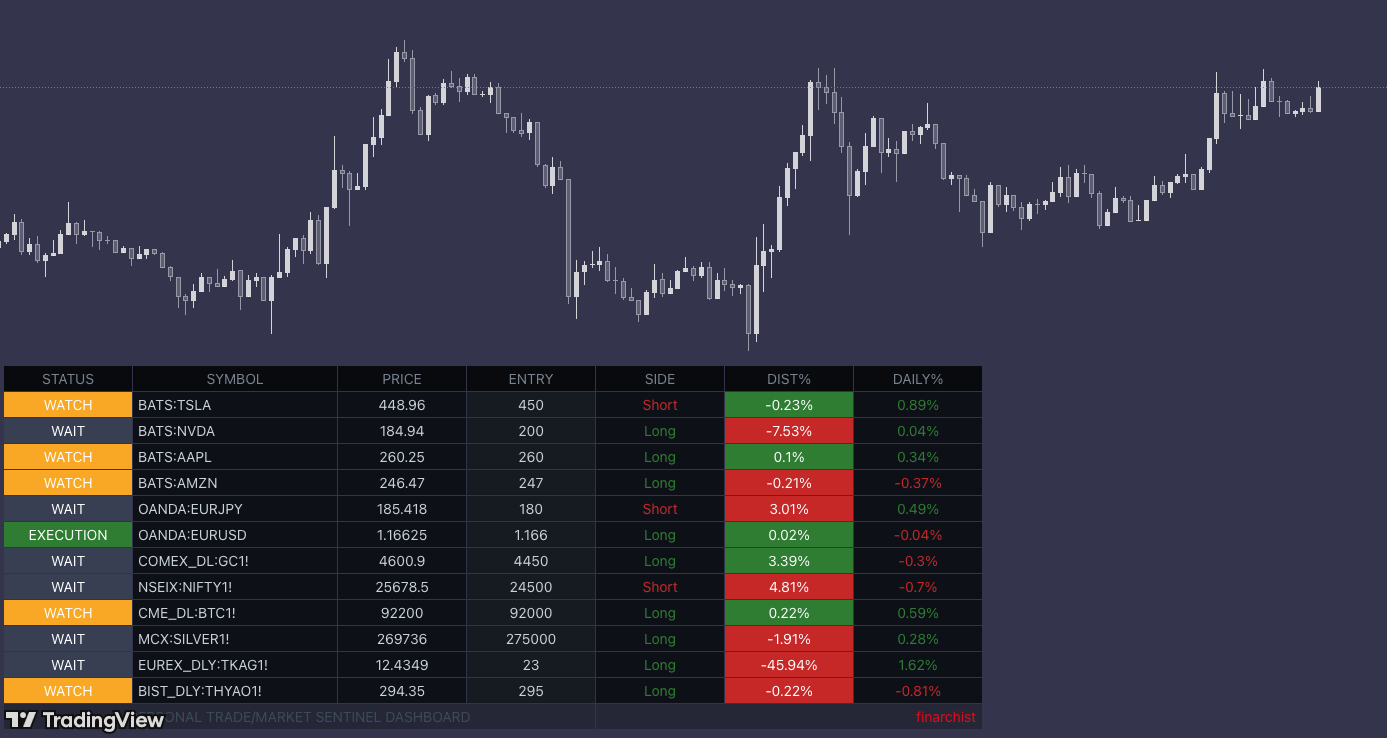Select the price cell showing 4600.9 for COMEX_DL:GC1!
This screenshot has width=1387, height=738.
[x=401, y=561]
